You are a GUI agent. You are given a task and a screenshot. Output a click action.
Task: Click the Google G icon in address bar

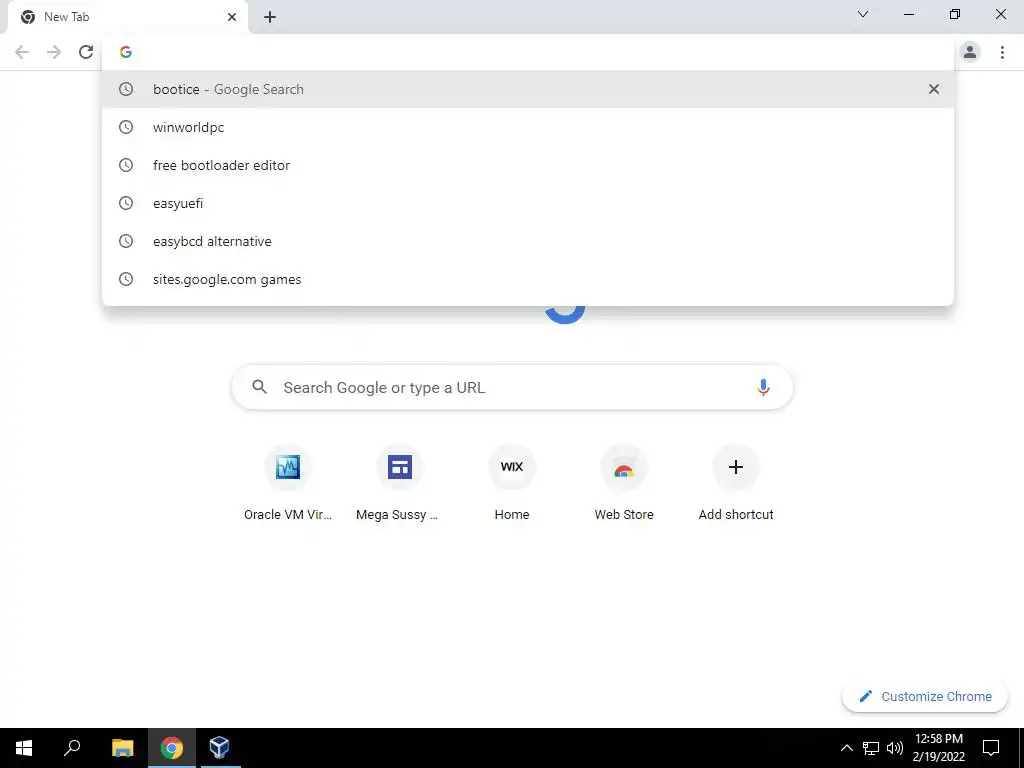pos(126,52)
